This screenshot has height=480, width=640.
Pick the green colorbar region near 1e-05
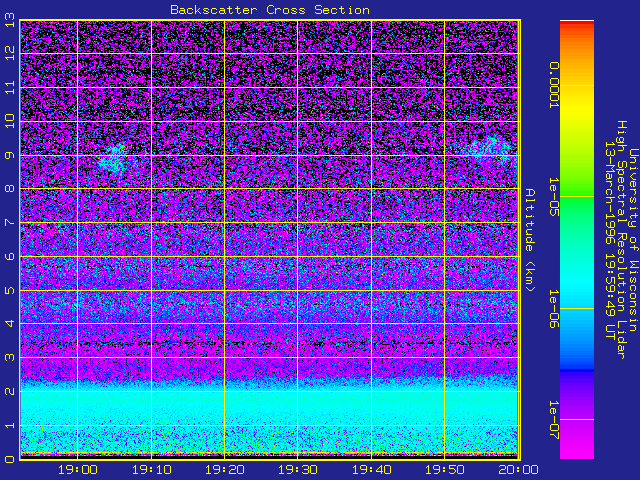(577, 196)
